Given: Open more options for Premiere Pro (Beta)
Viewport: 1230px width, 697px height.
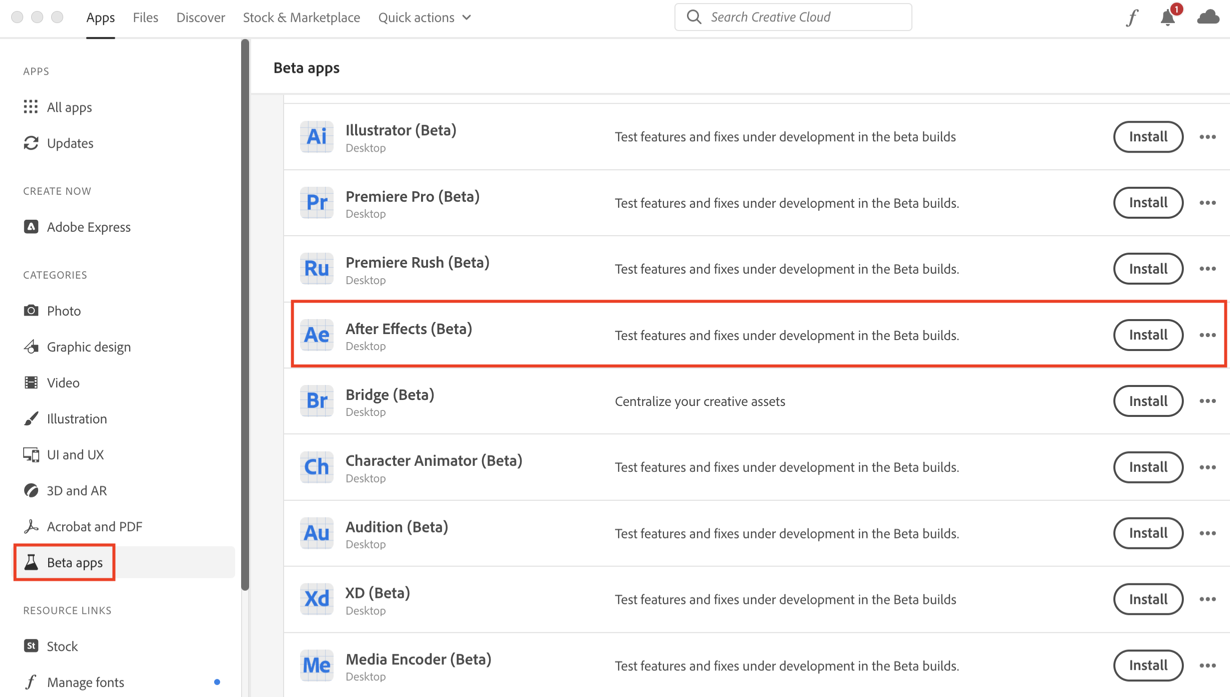Looking at the screenshot, I should (1207, 203).
